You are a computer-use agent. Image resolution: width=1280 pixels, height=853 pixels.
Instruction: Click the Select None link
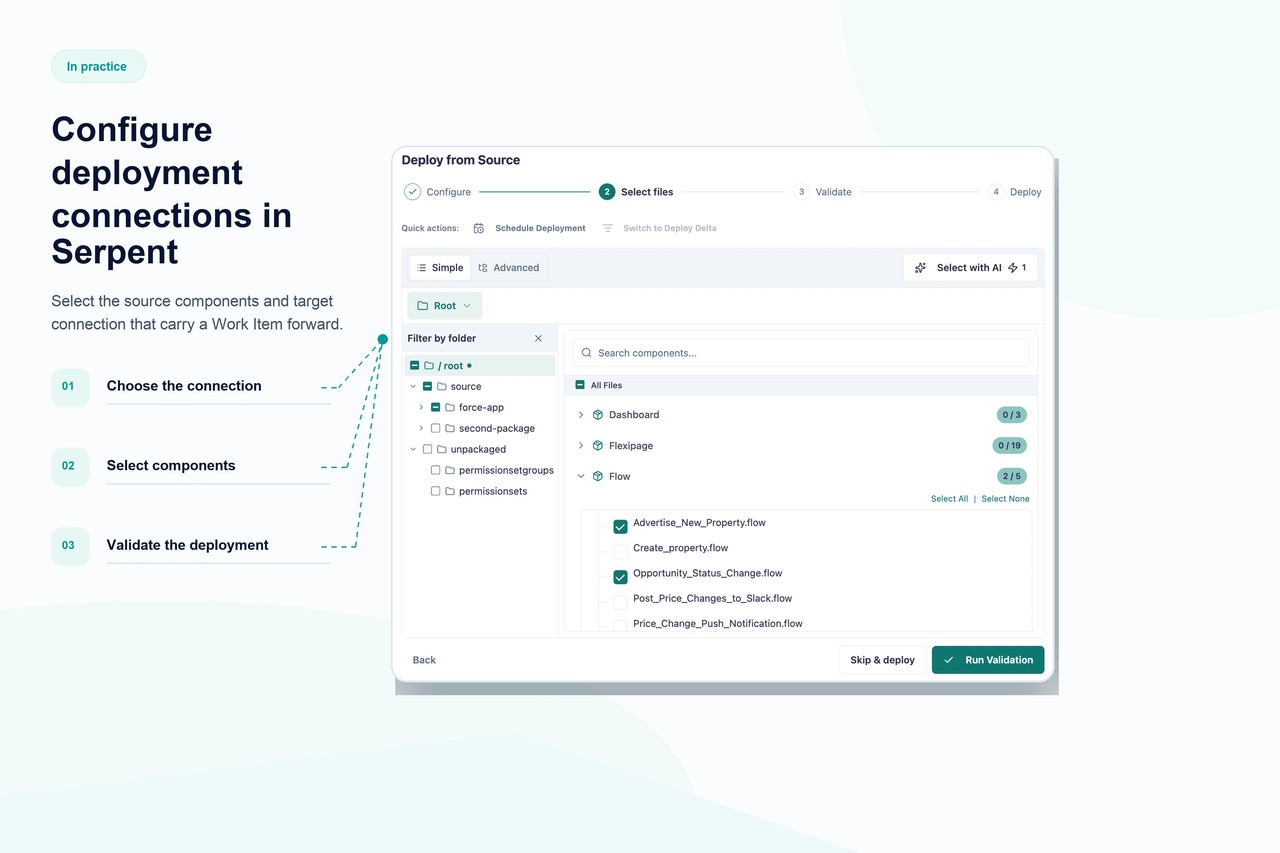tap(1005, 499)
